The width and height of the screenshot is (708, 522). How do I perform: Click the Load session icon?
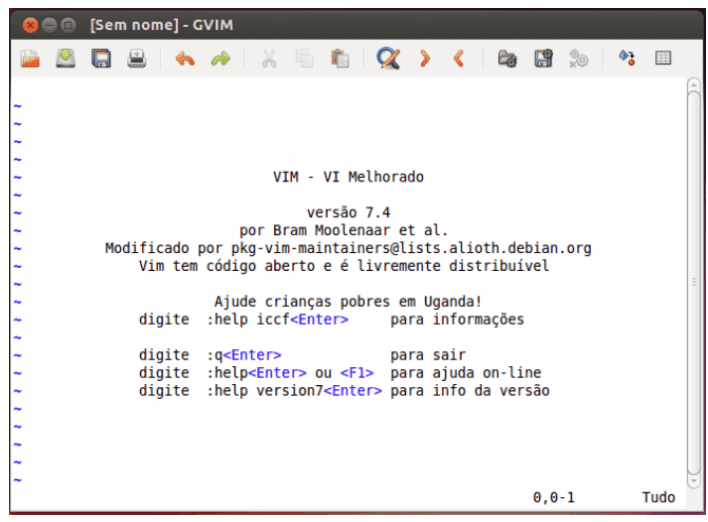[507, 59]
